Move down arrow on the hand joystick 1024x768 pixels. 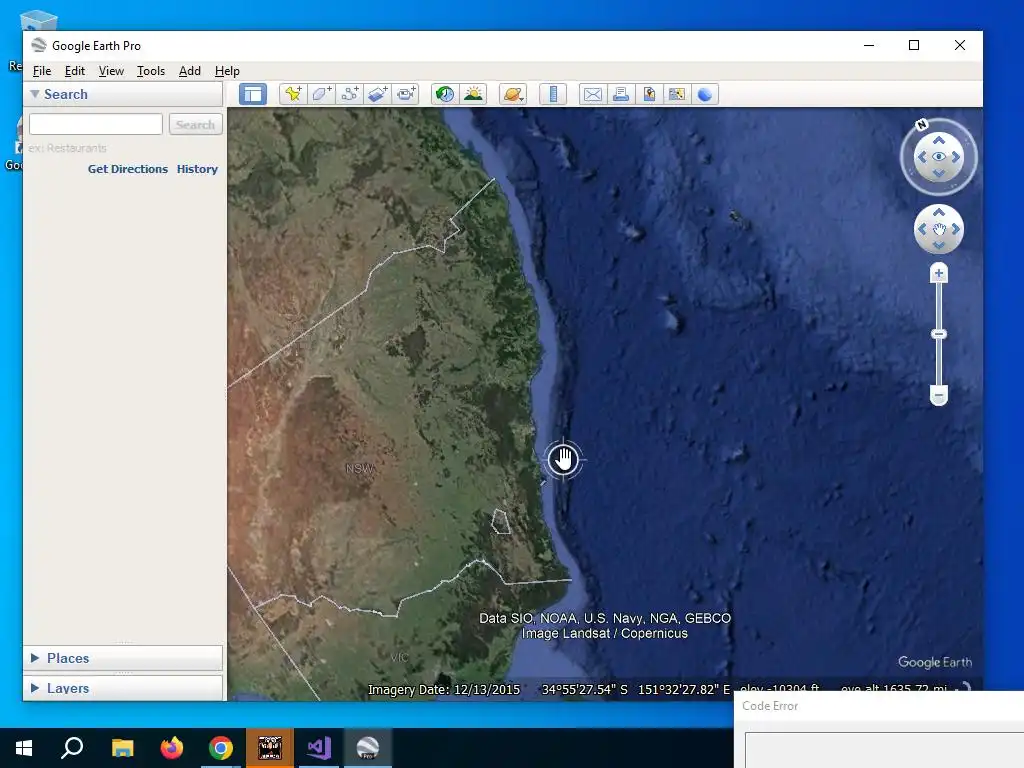pos(938,246)
